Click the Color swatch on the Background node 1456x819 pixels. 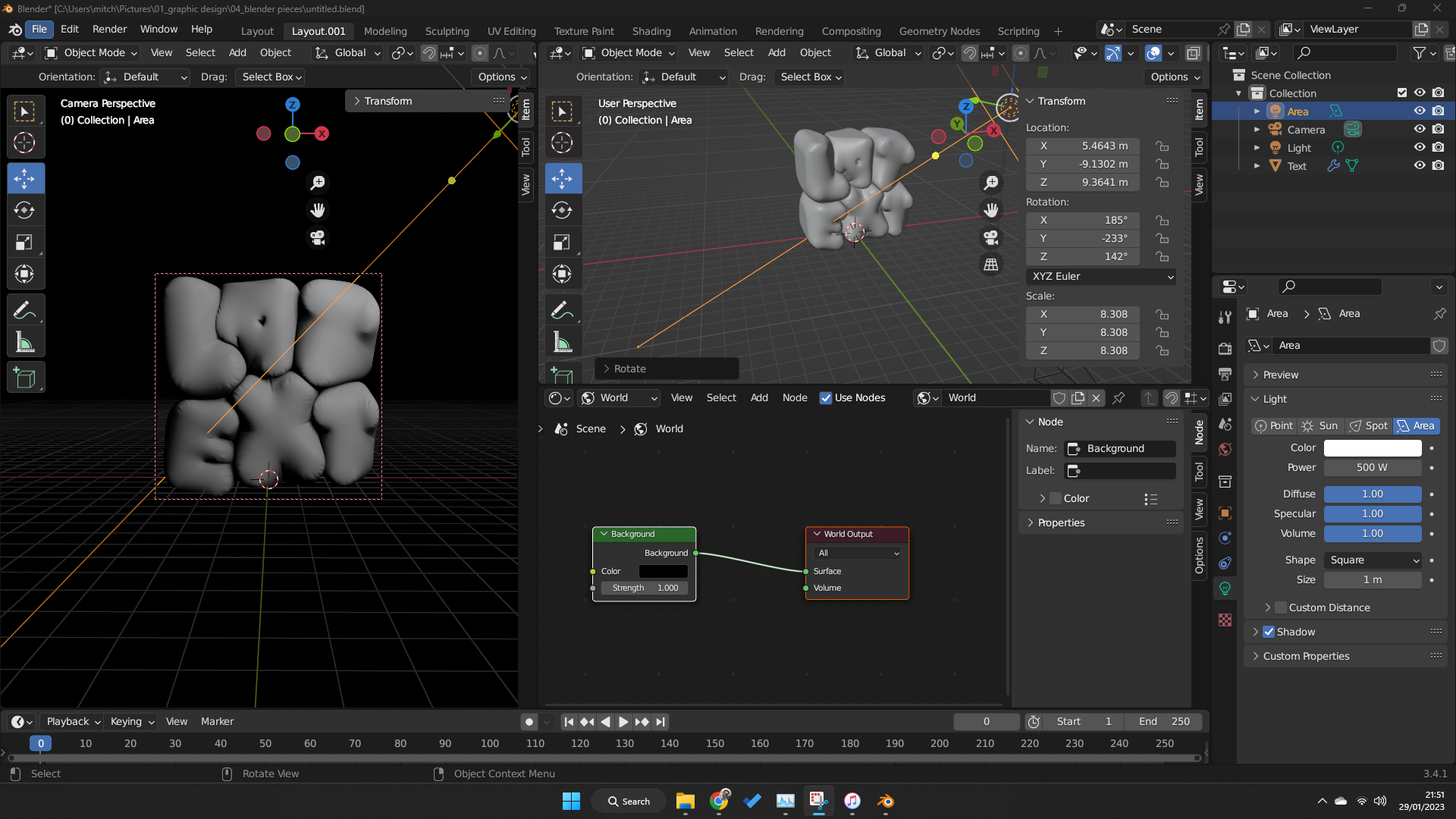(x=664, y=571)
